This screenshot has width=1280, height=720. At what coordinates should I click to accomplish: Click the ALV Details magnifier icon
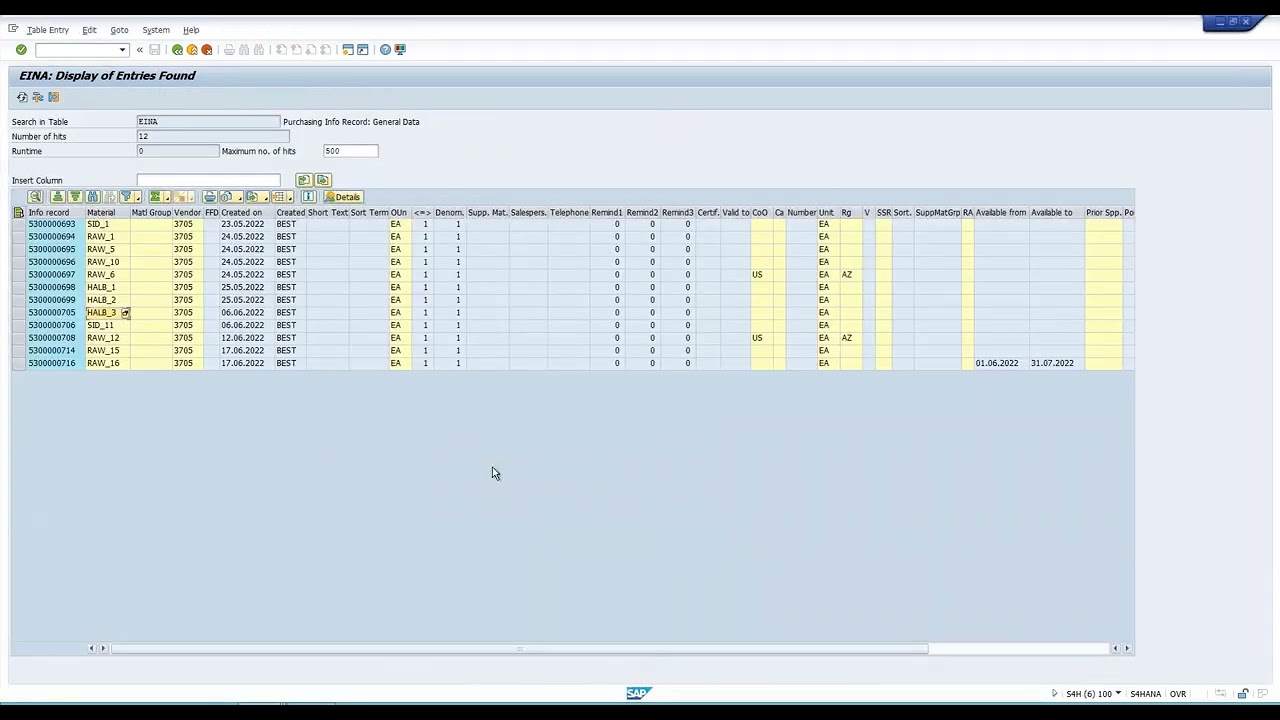(x=35, y=197)
